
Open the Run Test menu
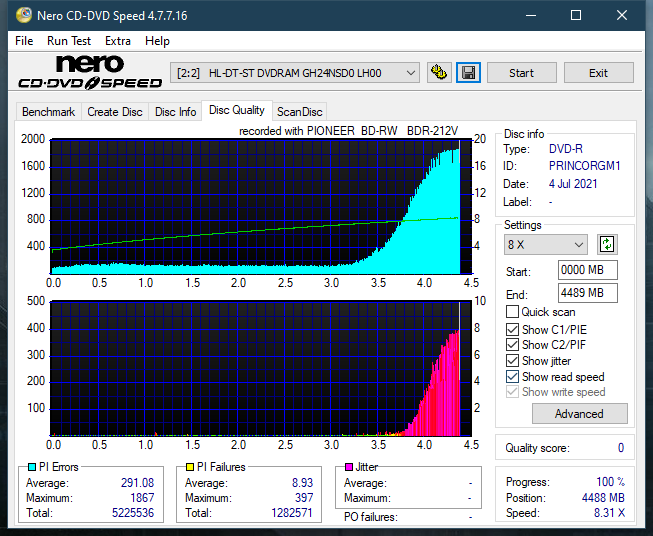69,41
